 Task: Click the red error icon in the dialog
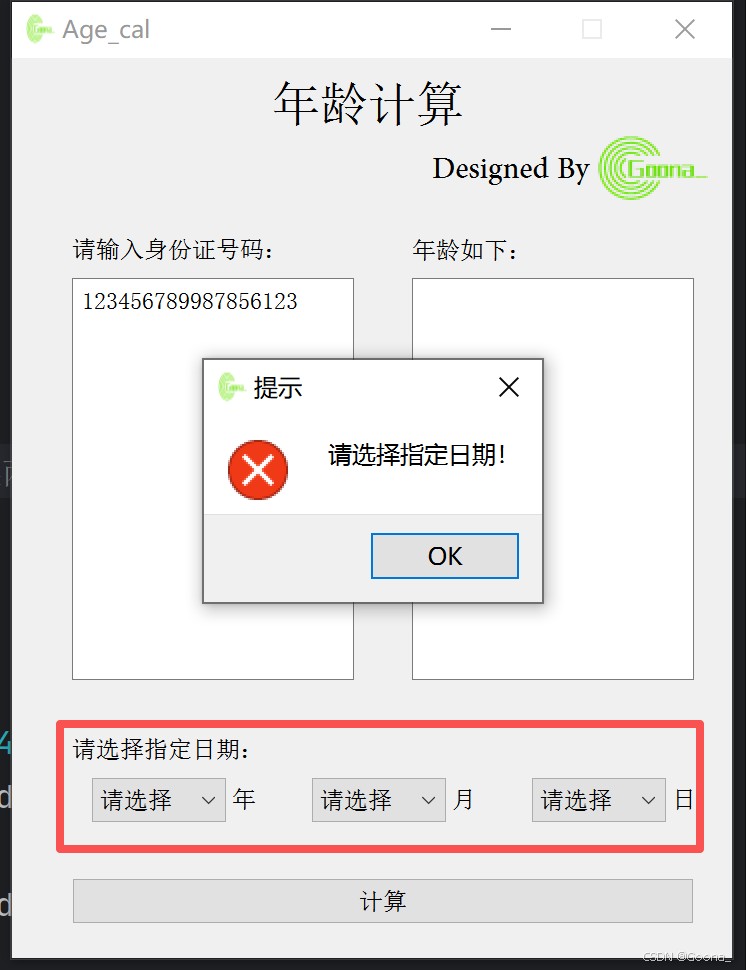click(258, 470)
